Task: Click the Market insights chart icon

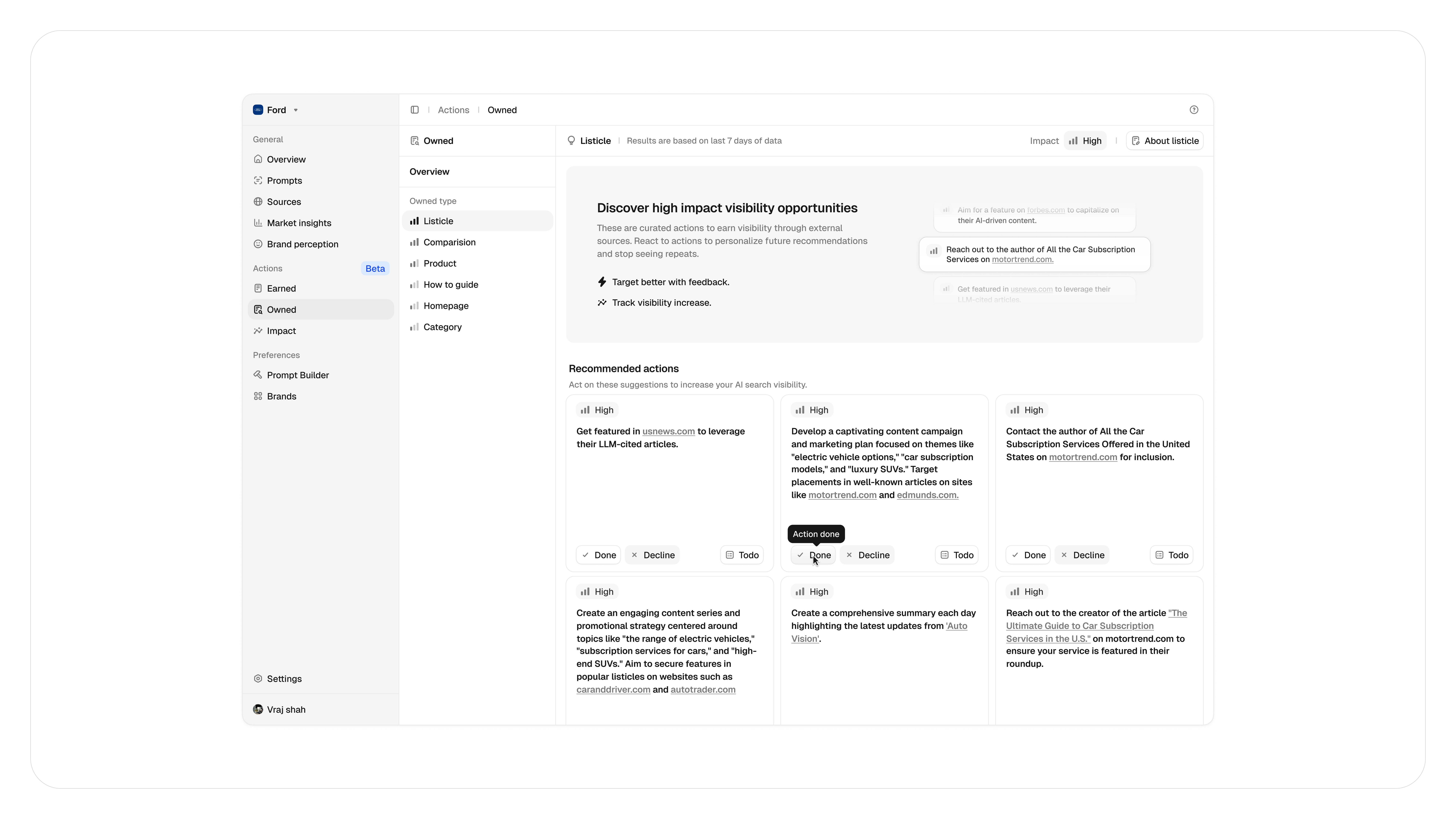Action: click(258, 223)
